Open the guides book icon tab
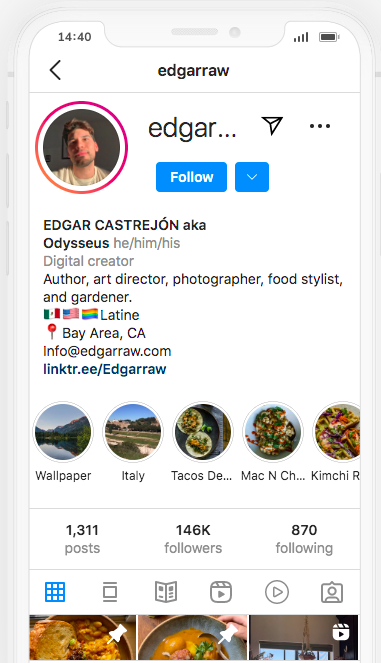This screenshot has height=663, width=381. 166,592
